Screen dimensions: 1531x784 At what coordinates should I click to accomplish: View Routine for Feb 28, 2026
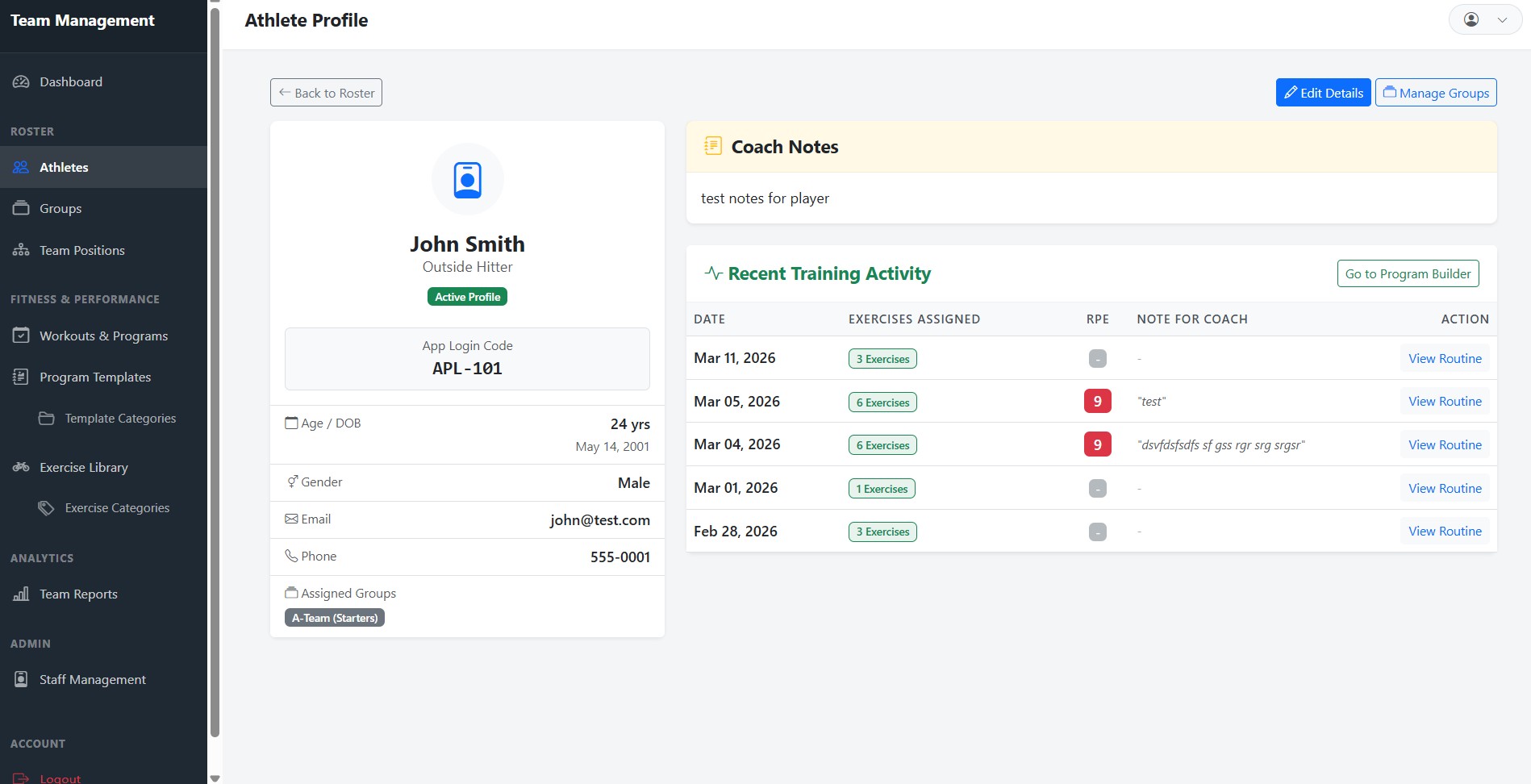(x=1445, y=531)
